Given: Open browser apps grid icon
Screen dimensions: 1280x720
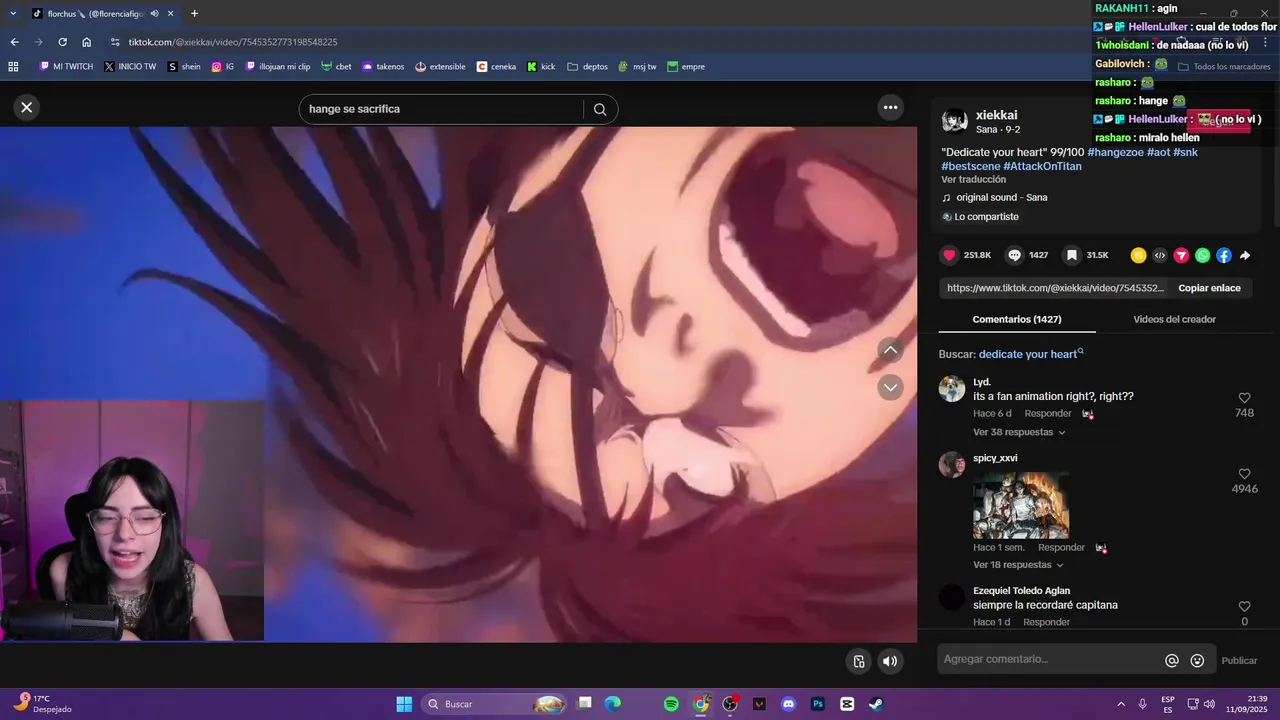Looking at the screenshot, I should coord(13,67).
